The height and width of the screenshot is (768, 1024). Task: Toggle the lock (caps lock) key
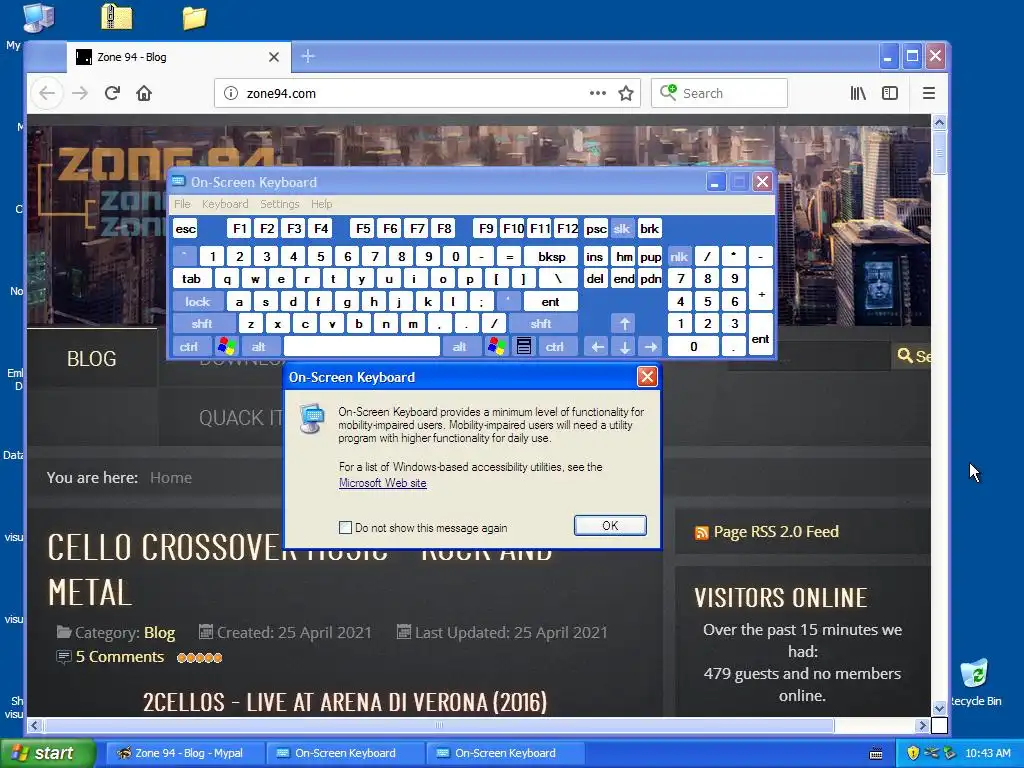point(197,302)
